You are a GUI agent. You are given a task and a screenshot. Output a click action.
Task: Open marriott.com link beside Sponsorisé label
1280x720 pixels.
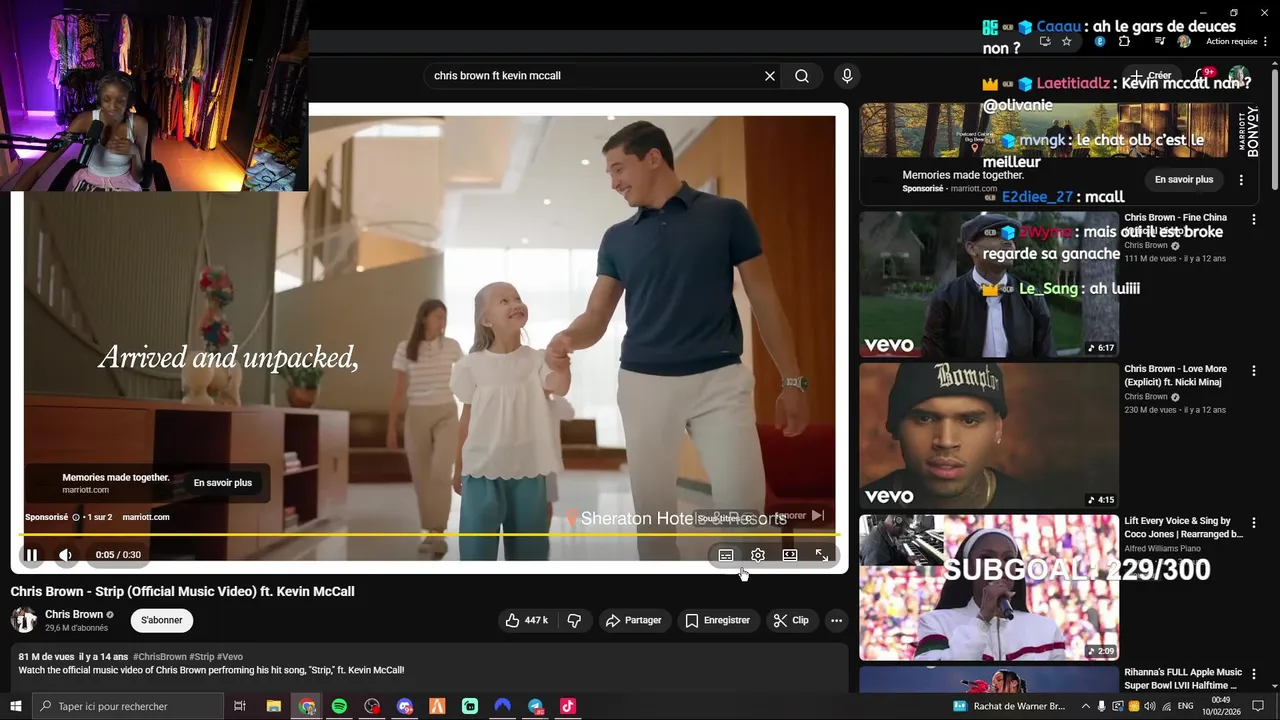tap(146, 517)
